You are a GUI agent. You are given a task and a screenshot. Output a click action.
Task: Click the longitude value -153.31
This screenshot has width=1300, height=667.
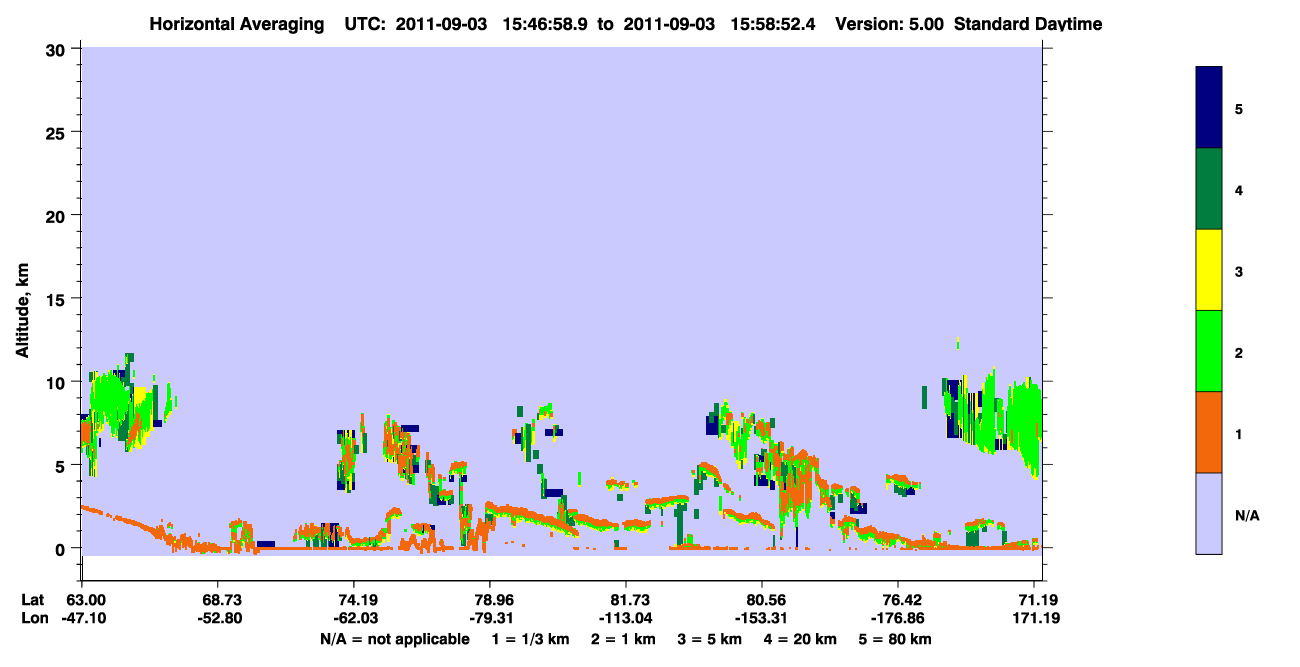(x=762, y=618)
